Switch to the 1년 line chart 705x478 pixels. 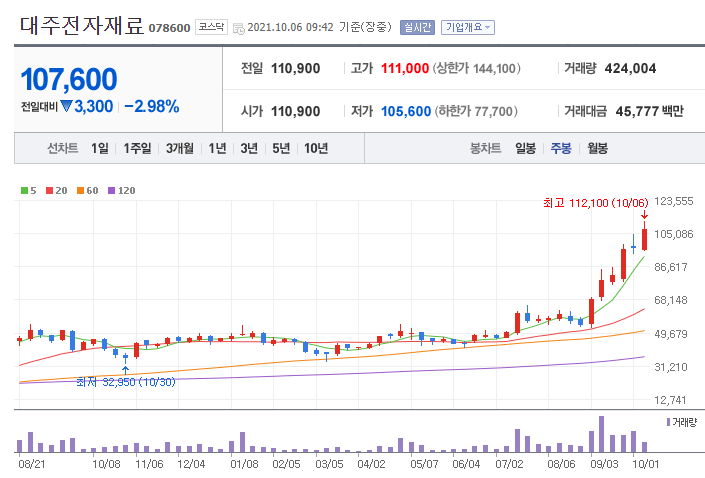tap(217, 148)
